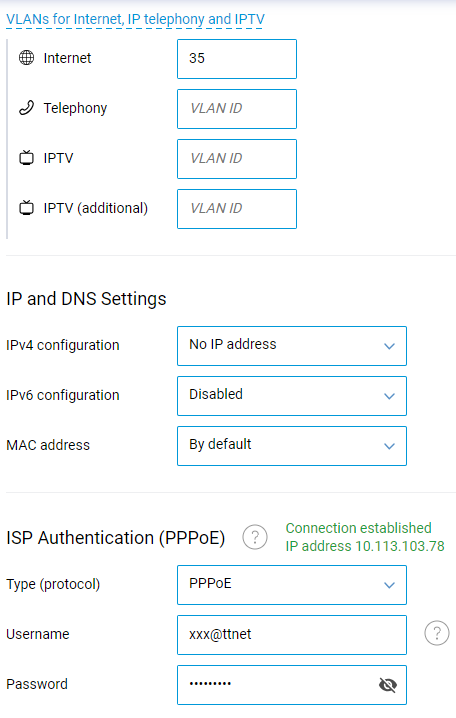The image size is (456, 718).
Task: Toggle password visibility with crossed eye icon
Action: pyautogui.click(x=388, y=685)
